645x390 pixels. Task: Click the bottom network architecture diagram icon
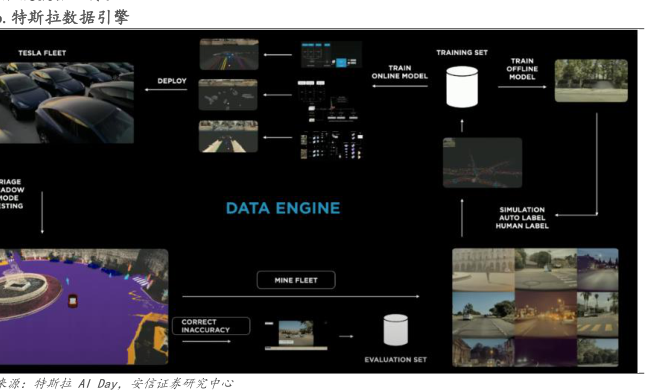(x=332, y=145)
